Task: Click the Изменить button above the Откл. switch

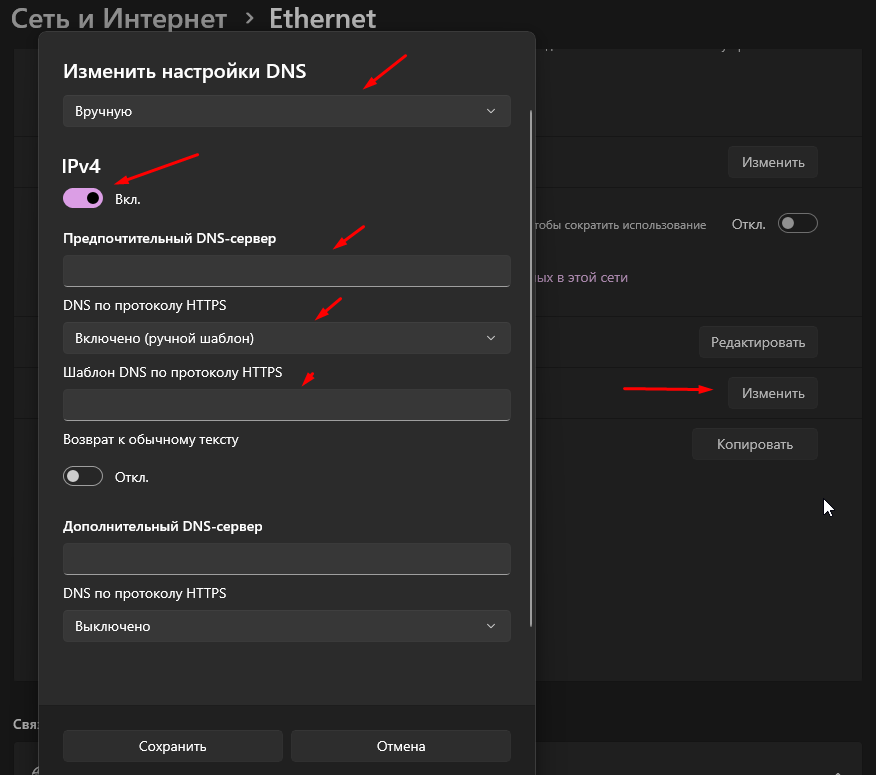Action: (x=772, y=162)
